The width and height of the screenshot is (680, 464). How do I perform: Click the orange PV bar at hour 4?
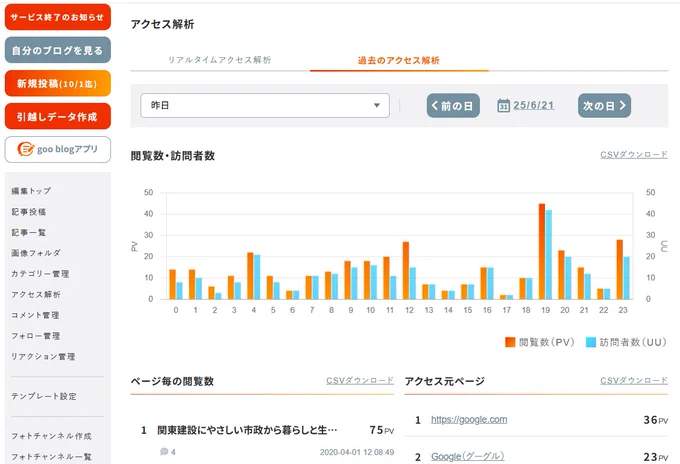pyautogui.click(x=250, y=276)
